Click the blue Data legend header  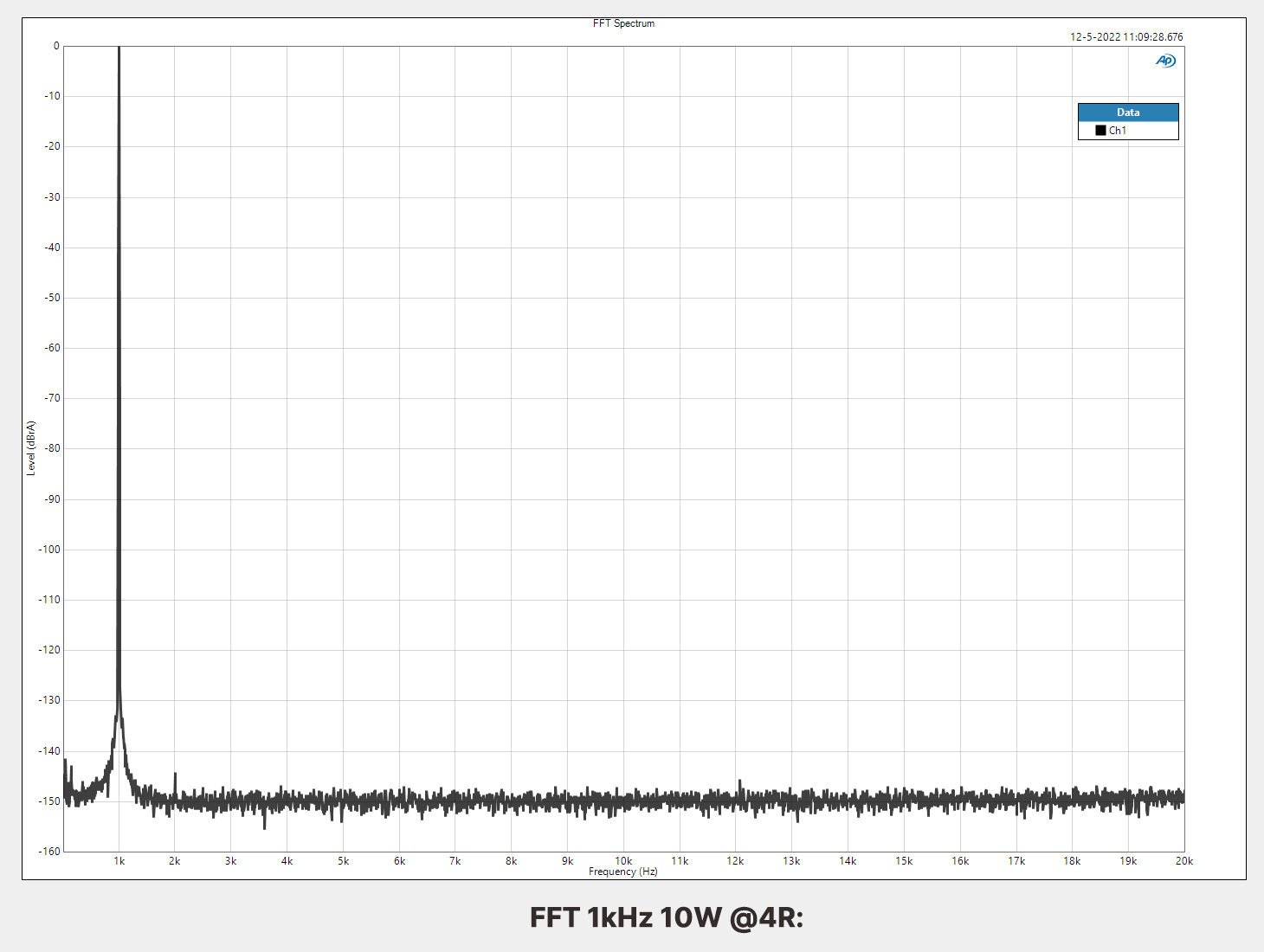(1127, 113)
